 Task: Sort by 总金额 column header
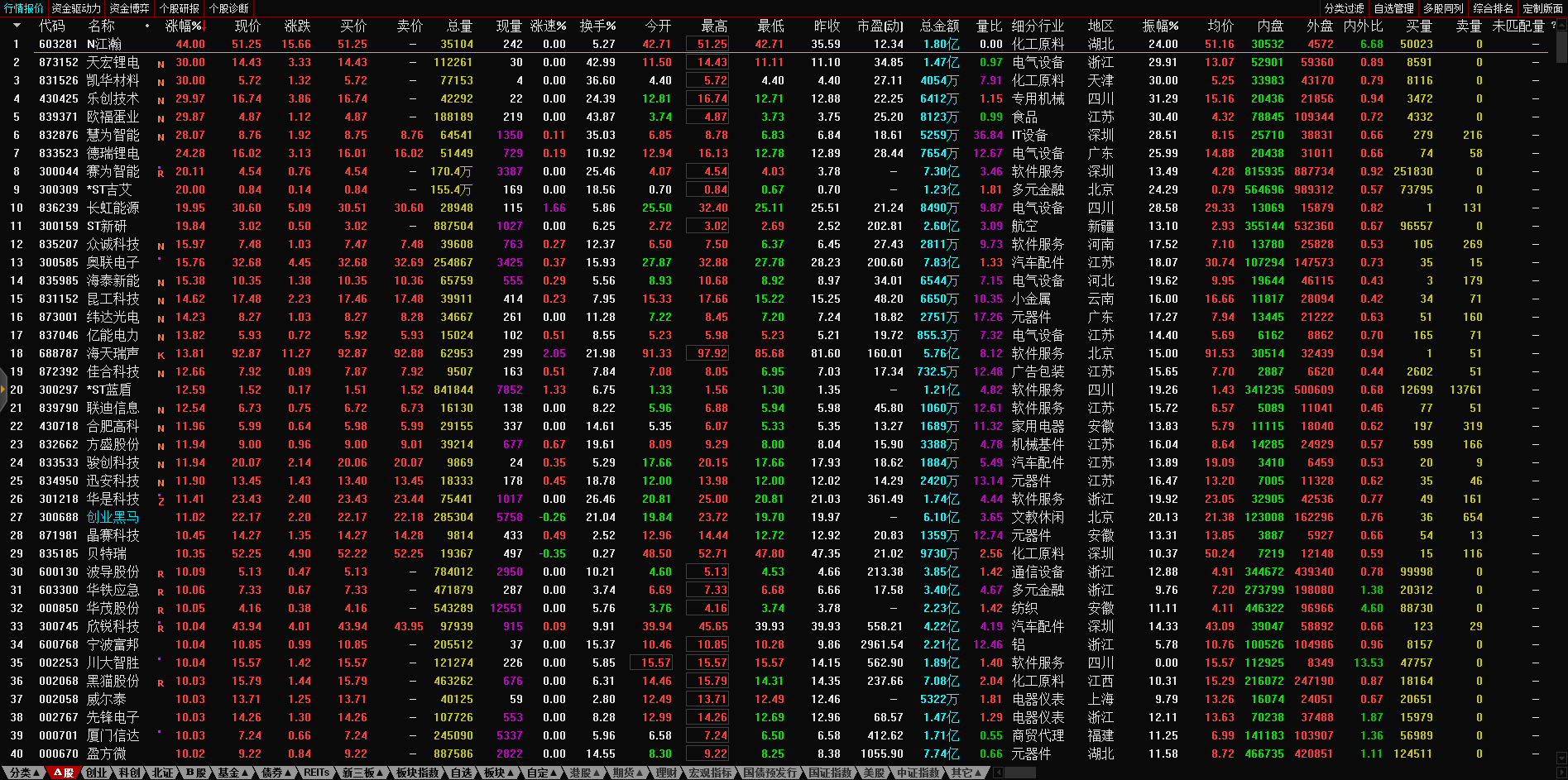tap(939, 26)
